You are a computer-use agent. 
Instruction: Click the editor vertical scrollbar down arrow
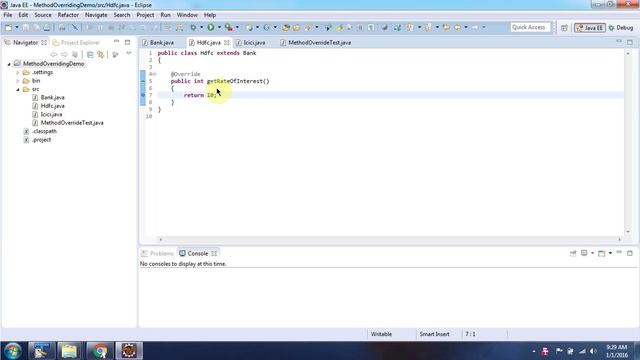(x=628, y=232)
